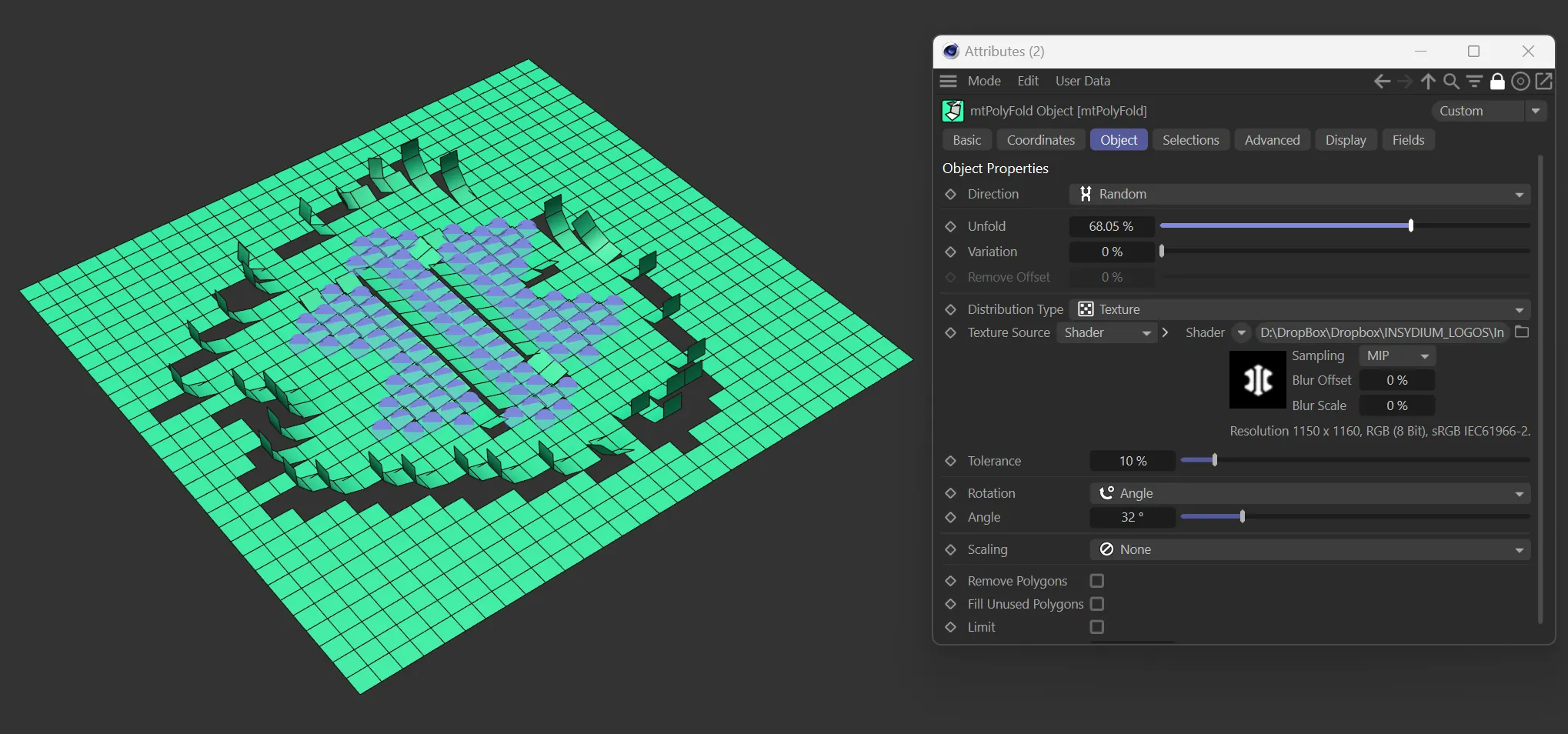Enable Fill Unused Polygons checkbox

pos(1097,604)
